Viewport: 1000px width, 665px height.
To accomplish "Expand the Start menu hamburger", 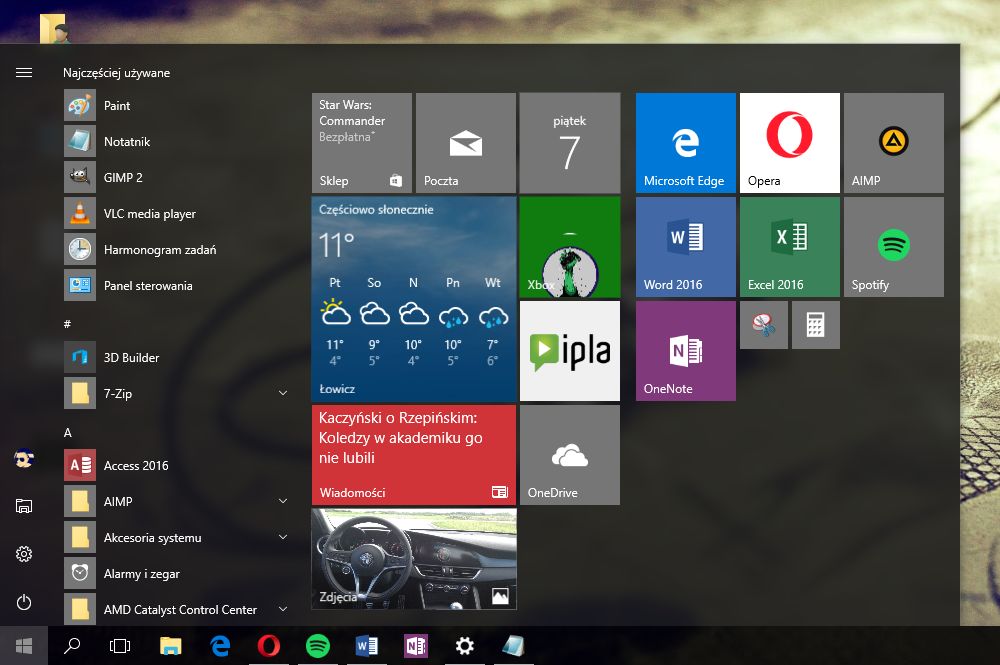I will pos(24,73).
